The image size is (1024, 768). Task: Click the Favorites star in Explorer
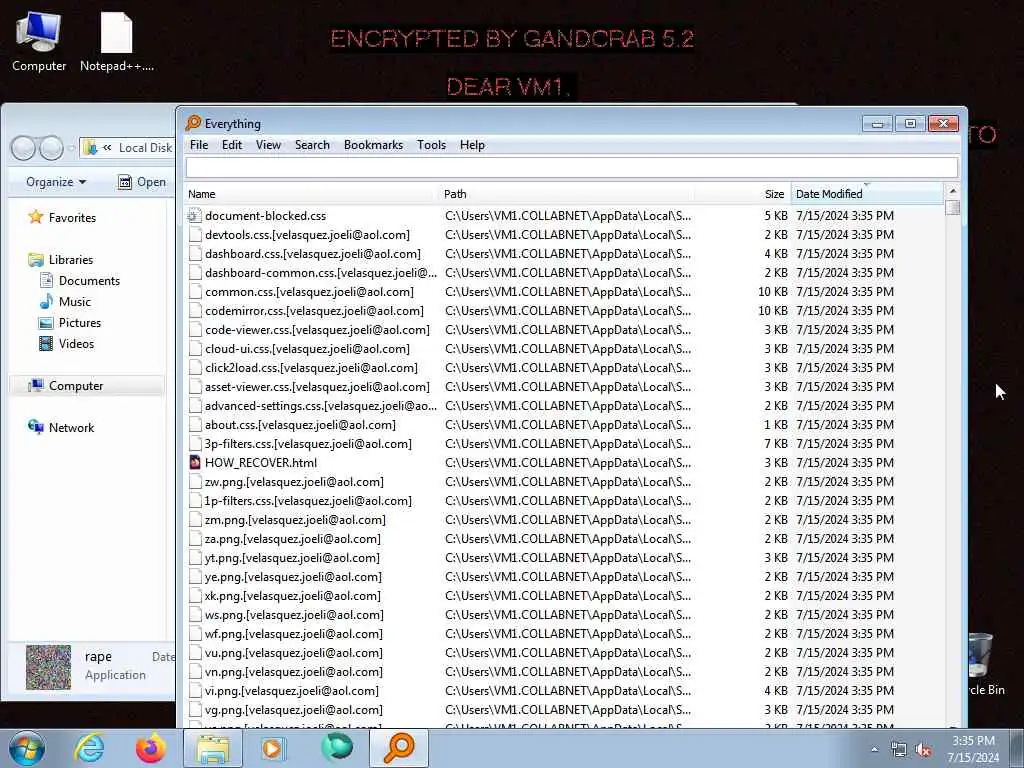coord(36,217)
